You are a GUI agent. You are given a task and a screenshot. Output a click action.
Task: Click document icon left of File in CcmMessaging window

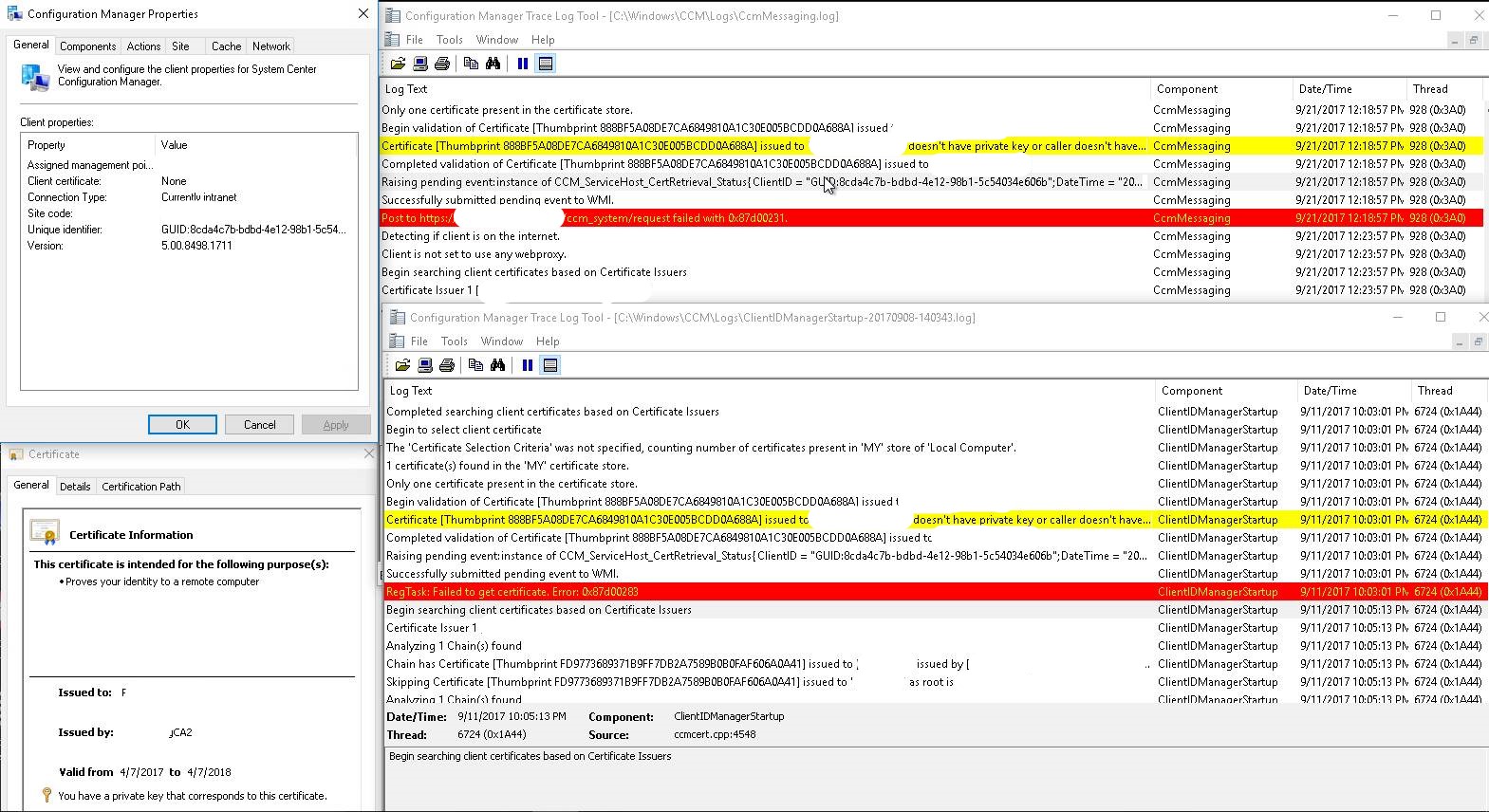392,39
